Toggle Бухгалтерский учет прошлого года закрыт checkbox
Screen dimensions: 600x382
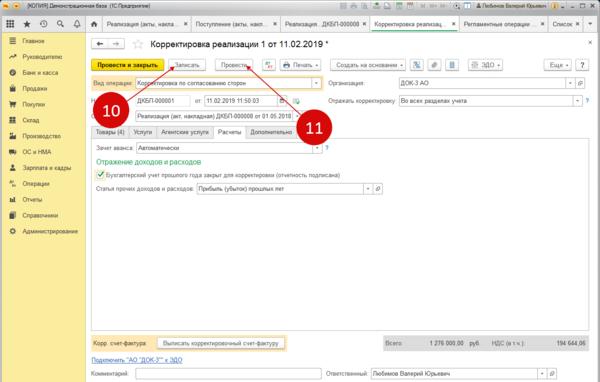pos(100,175)
